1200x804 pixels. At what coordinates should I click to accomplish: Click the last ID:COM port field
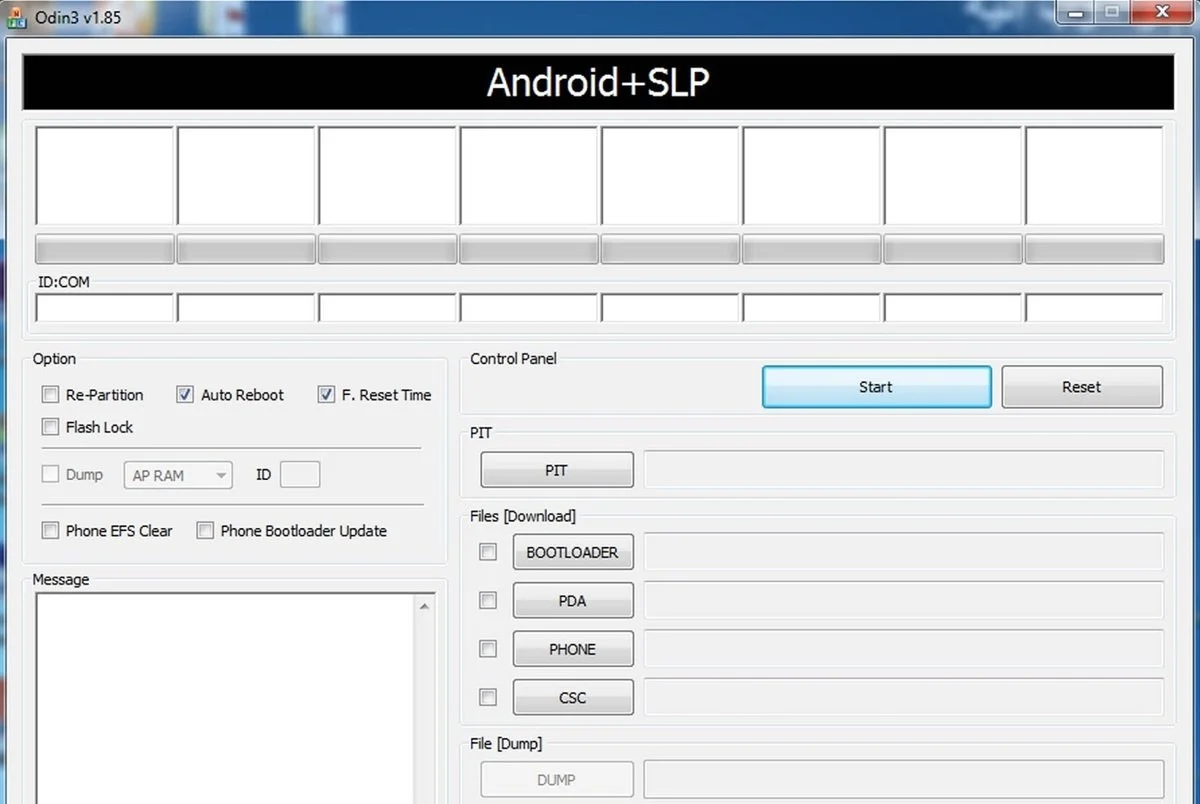[1094, 308]
